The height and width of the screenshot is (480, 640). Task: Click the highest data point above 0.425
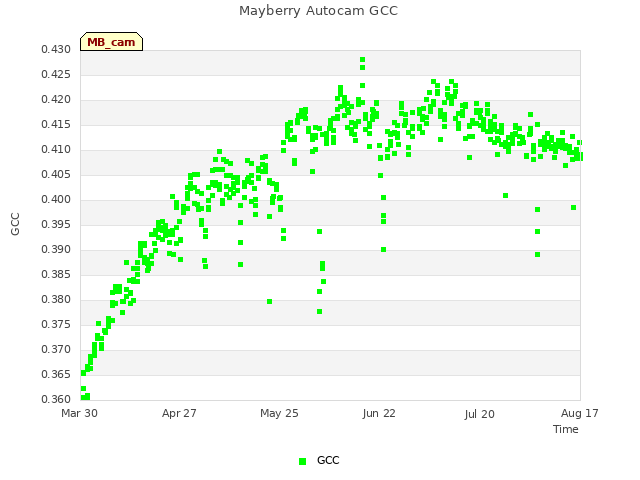click(x=362, y=60)
